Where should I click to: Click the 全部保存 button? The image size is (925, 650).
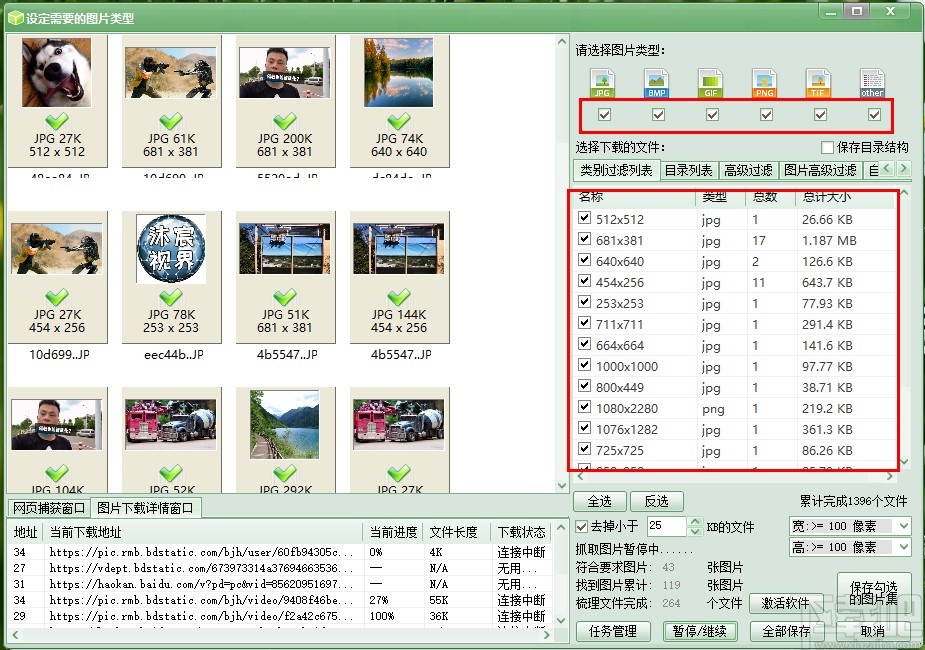pyautogui.click(x=786, y=631)
